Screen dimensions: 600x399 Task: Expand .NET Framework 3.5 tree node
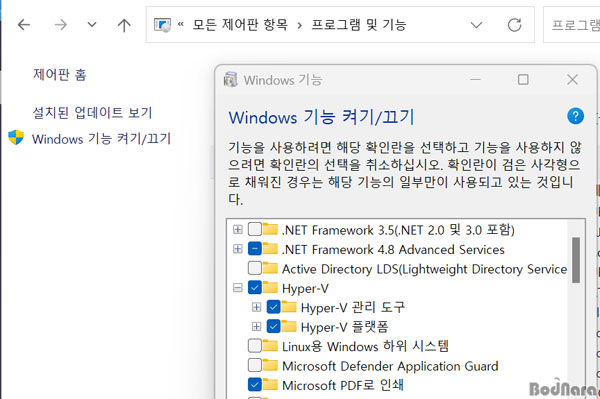coord(238,229)
